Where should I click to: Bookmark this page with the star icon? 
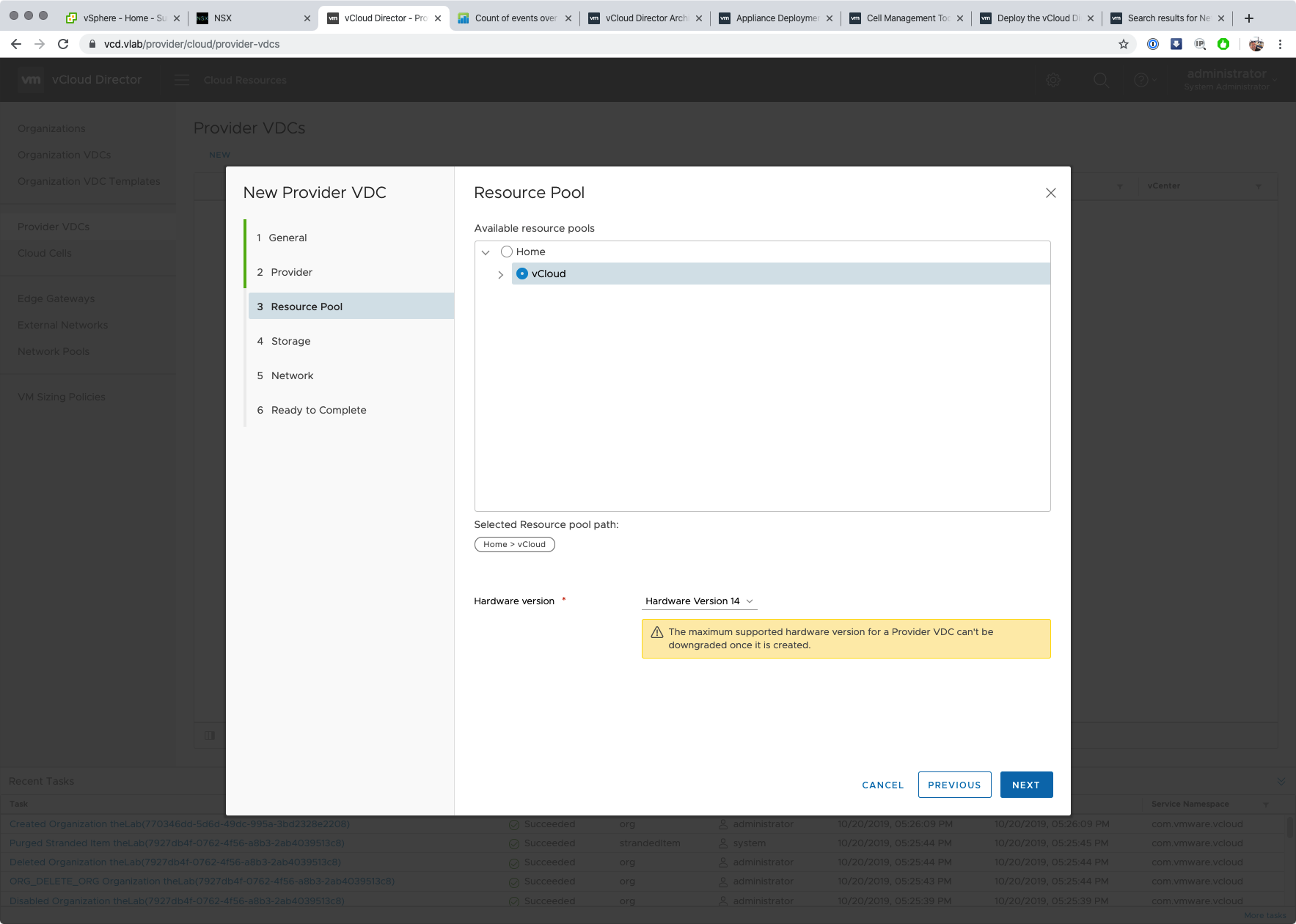(x=1124, y=44)
